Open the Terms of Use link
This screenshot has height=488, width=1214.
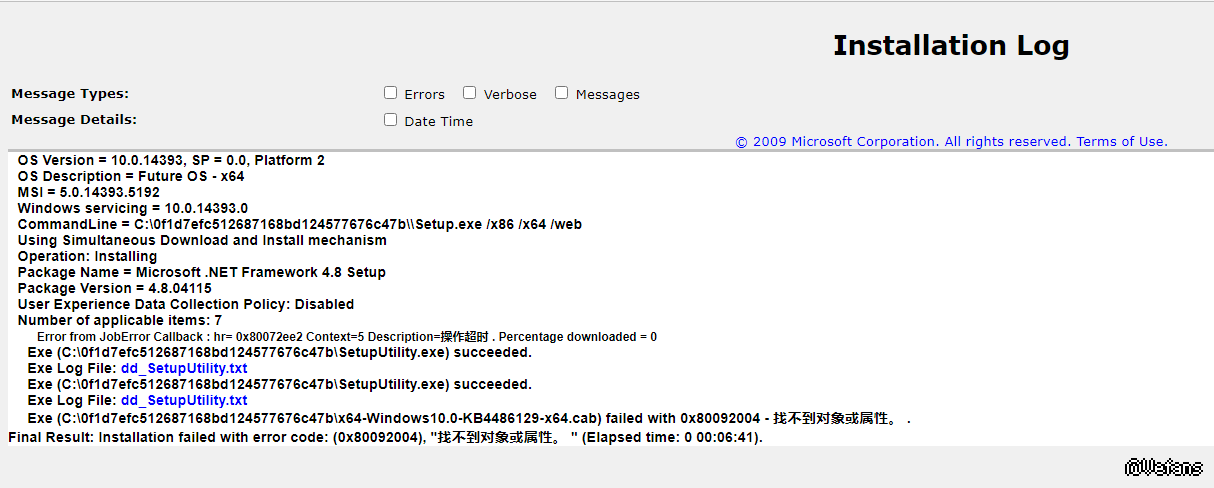point(1121,142)
